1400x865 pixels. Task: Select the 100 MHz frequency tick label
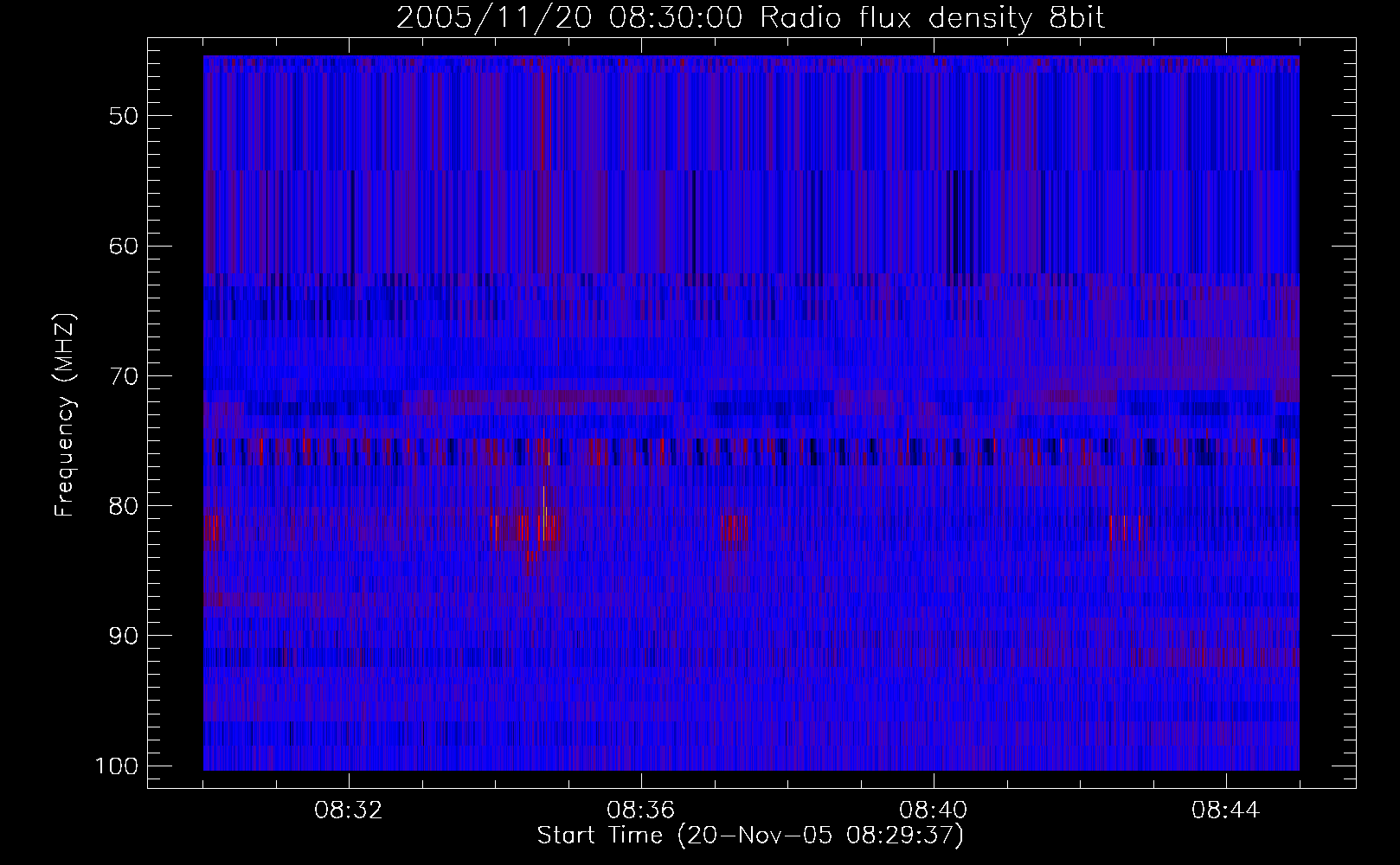coord(115,766)
